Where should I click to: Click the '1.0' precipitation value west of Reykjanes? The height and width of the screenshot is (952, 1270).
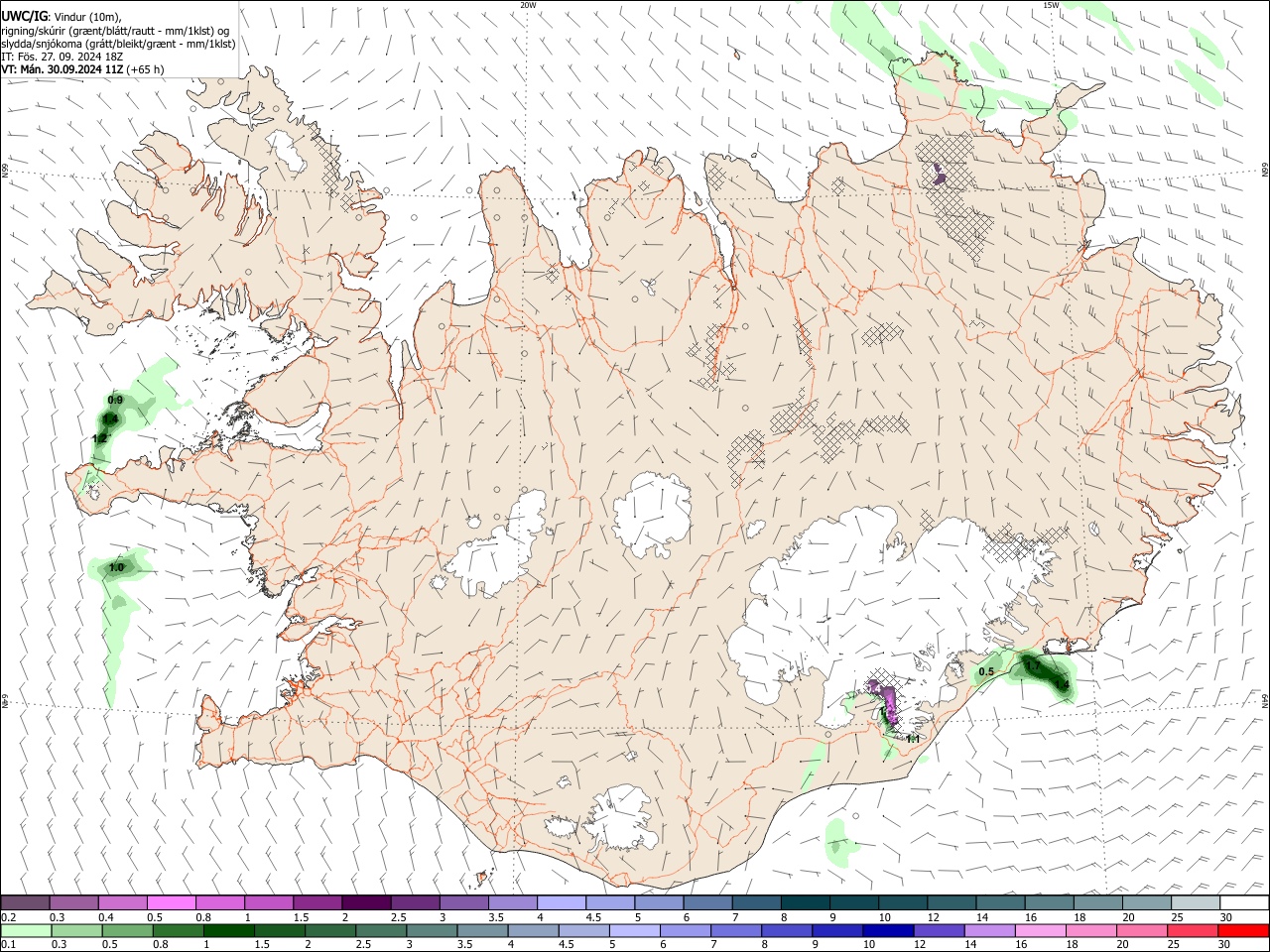point(117,567)
